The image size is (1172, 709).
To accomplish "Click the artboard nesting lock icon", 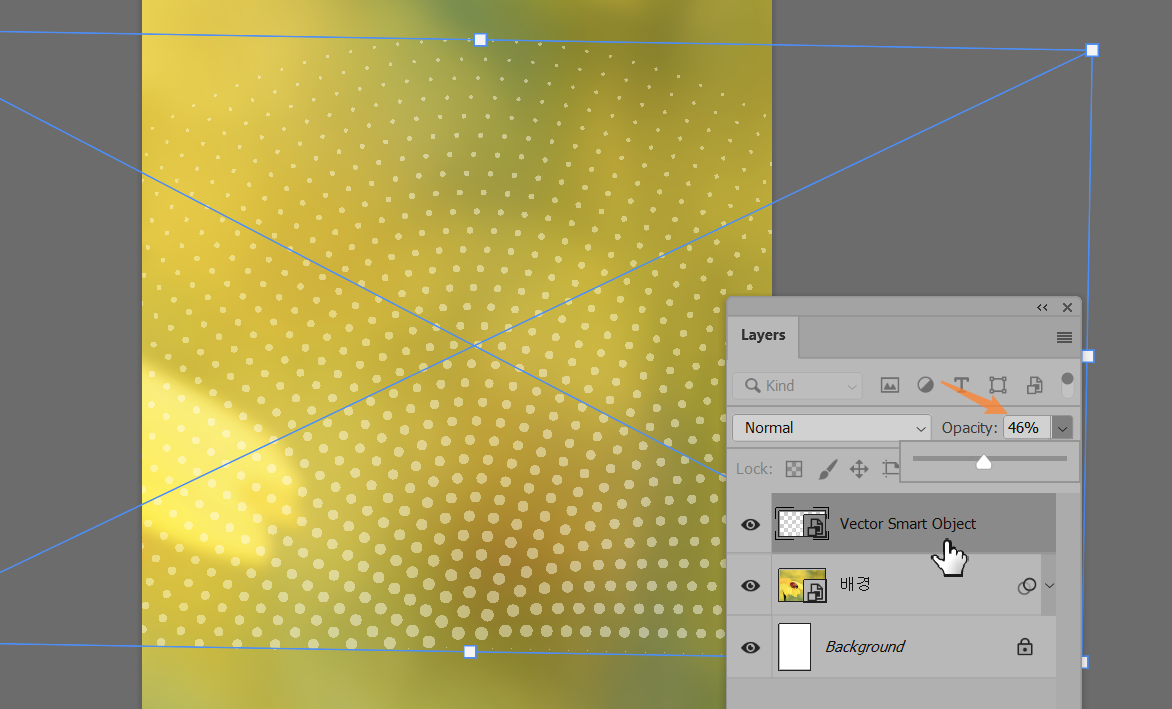I will coord(890,469).
